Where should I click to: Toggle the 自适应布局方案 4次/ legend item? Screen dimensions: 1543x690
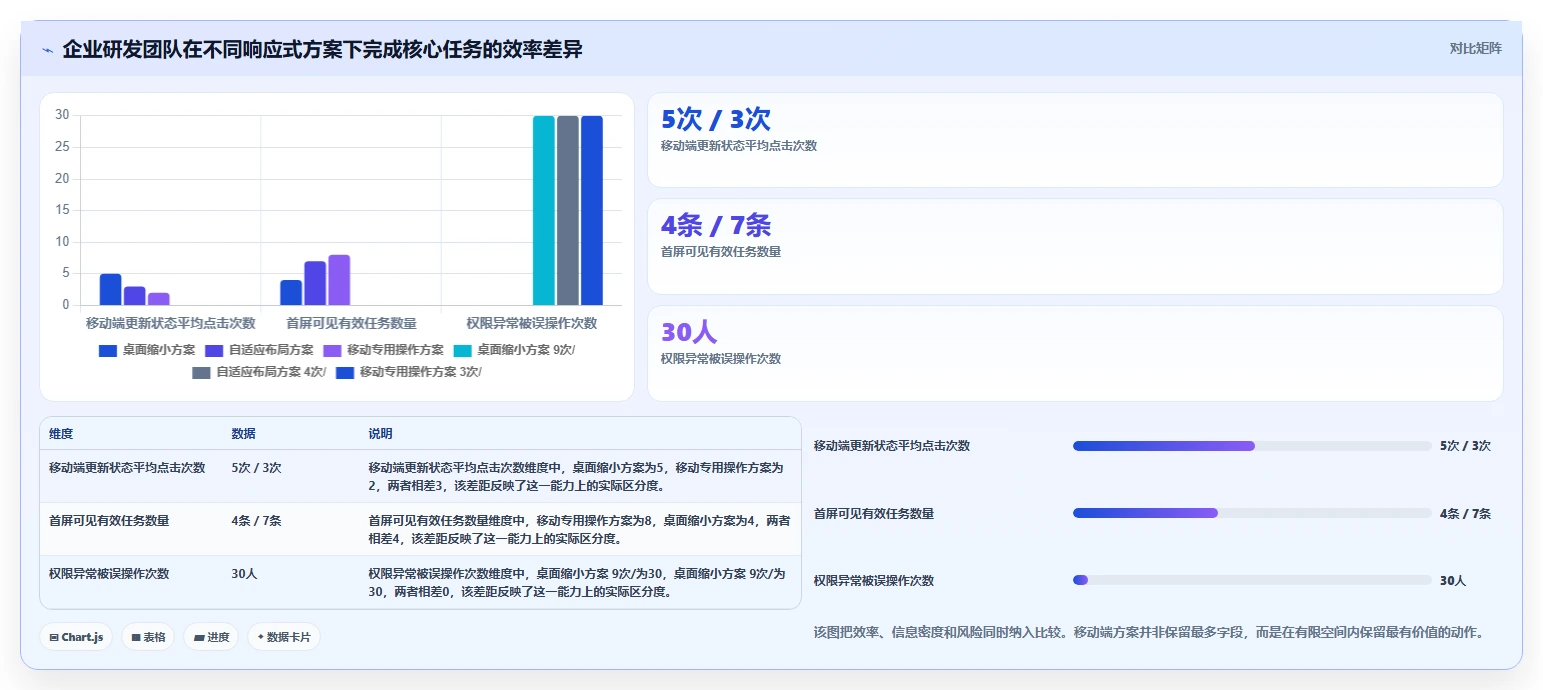tap(259, 372)
